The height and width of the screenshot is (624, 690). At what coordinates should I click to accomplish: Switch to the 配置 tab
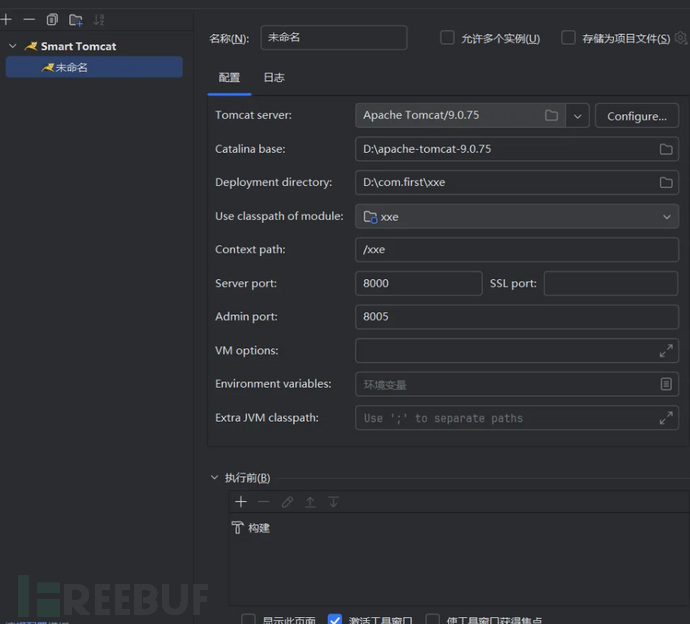tap(229, 77)
